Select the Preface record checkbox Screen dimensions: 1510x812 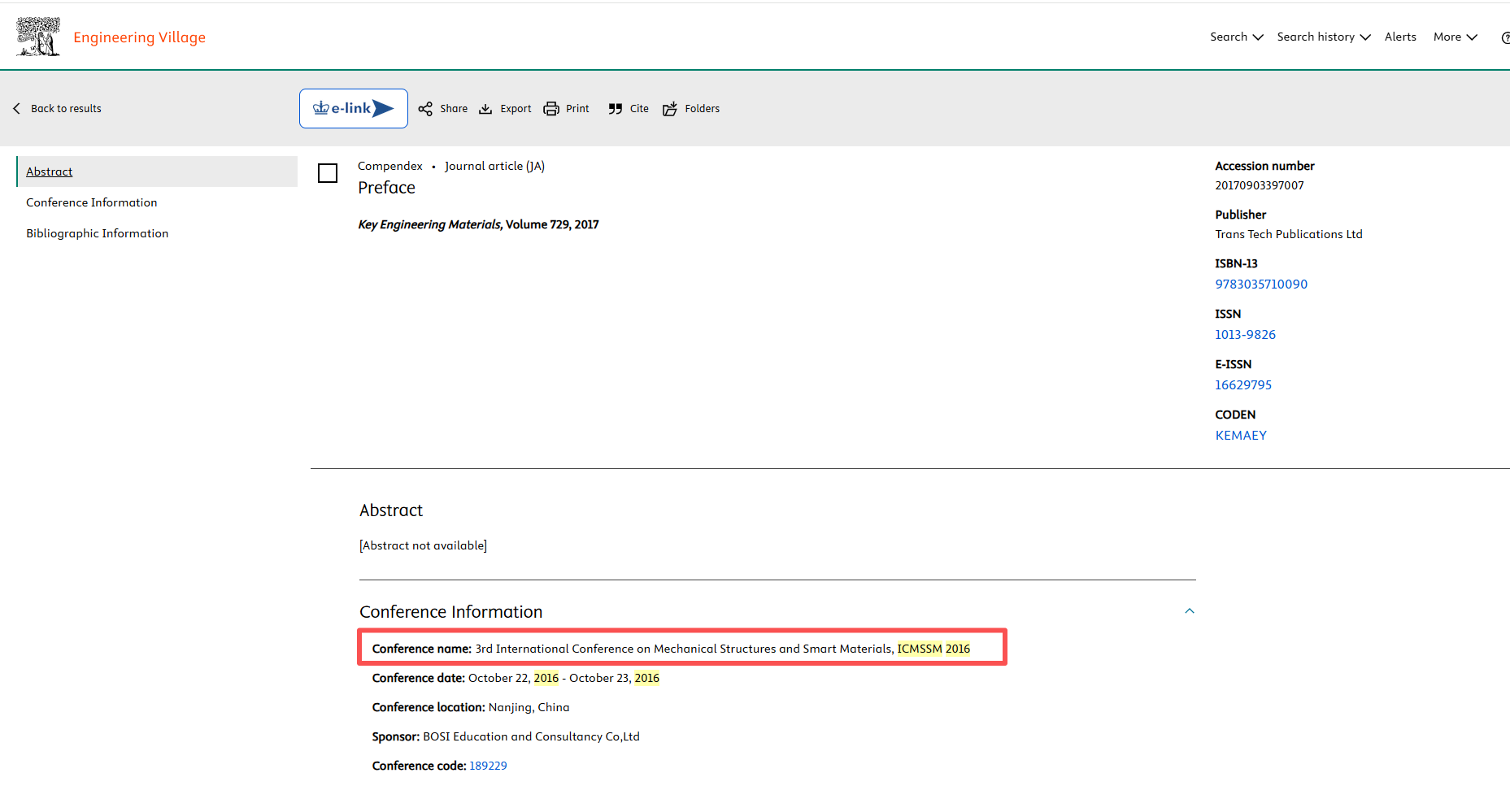(x=328, y=173)
